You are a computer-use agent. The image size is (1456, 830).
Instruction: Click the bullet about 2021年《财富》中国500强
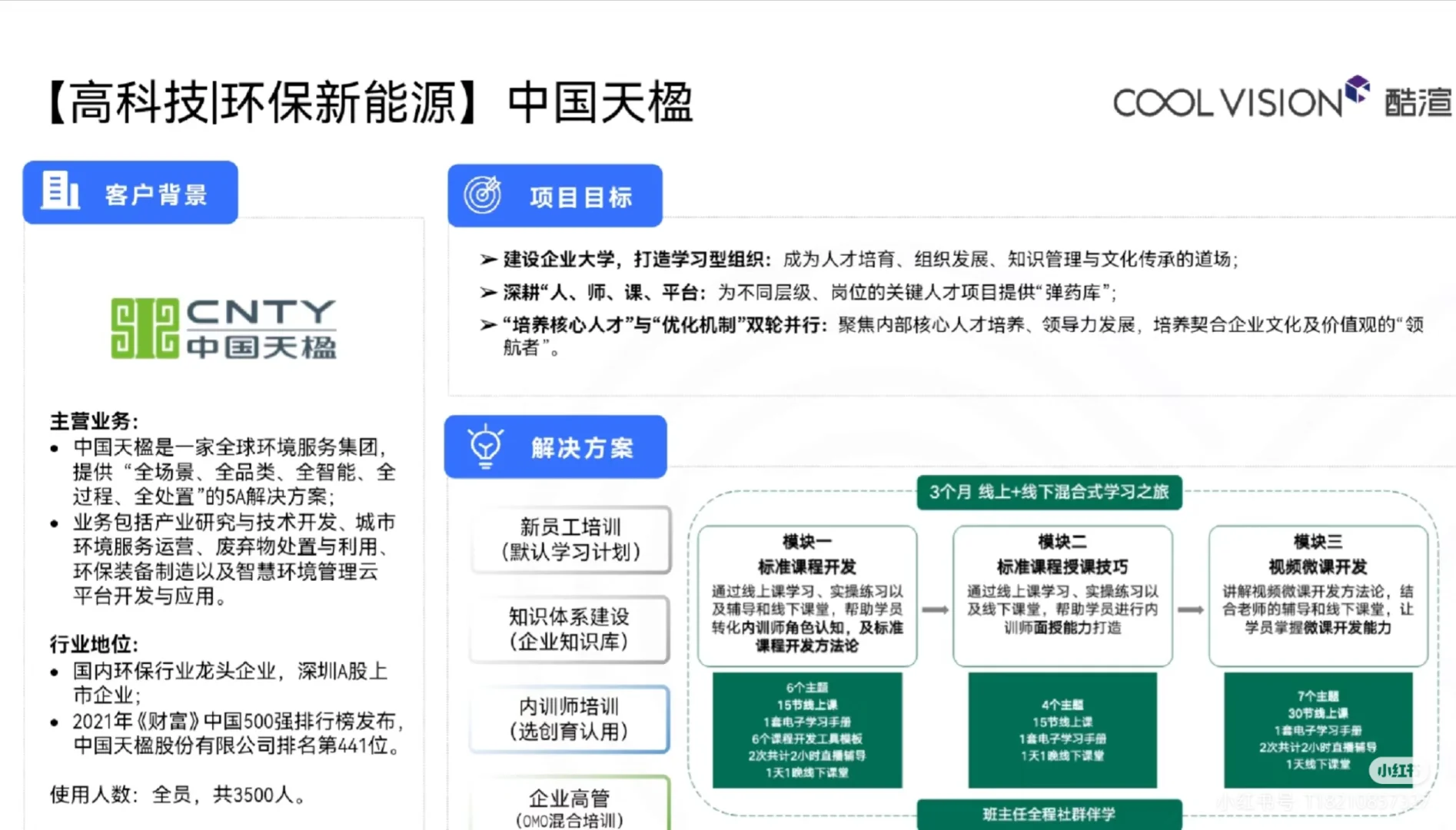[x=226, y=733]
